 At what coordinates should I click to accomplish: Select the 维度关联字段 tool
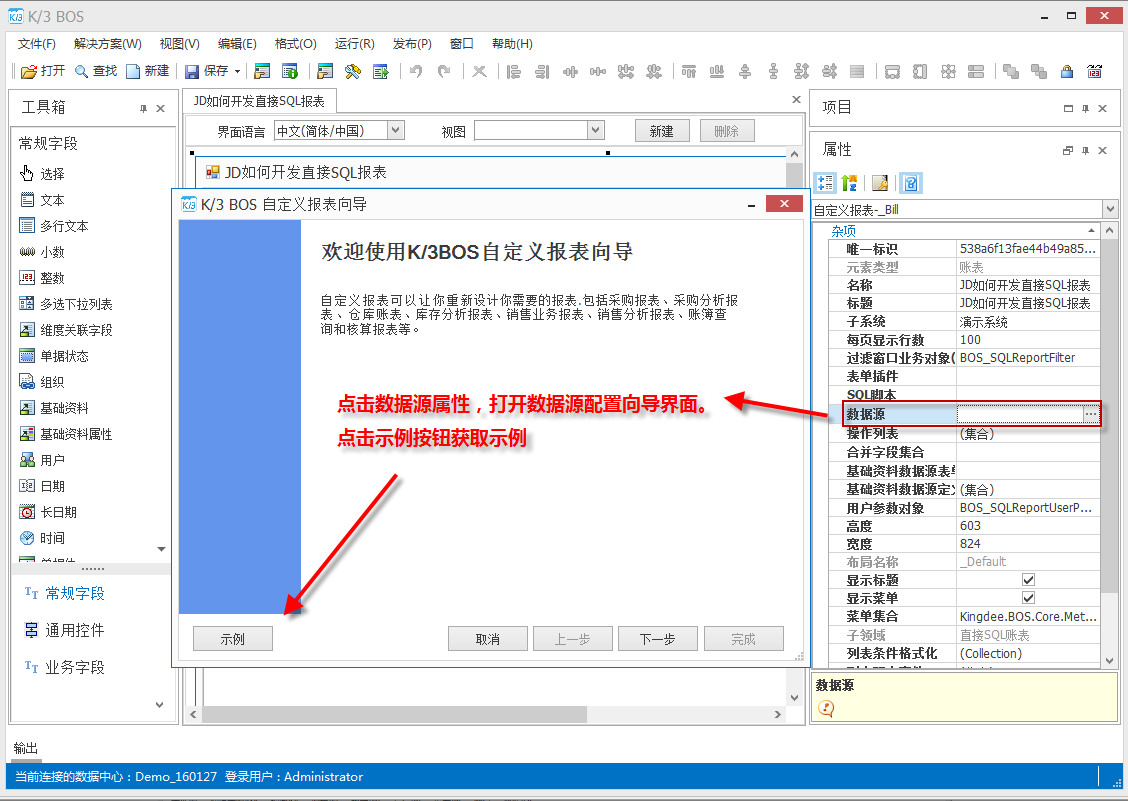point(66,330)
